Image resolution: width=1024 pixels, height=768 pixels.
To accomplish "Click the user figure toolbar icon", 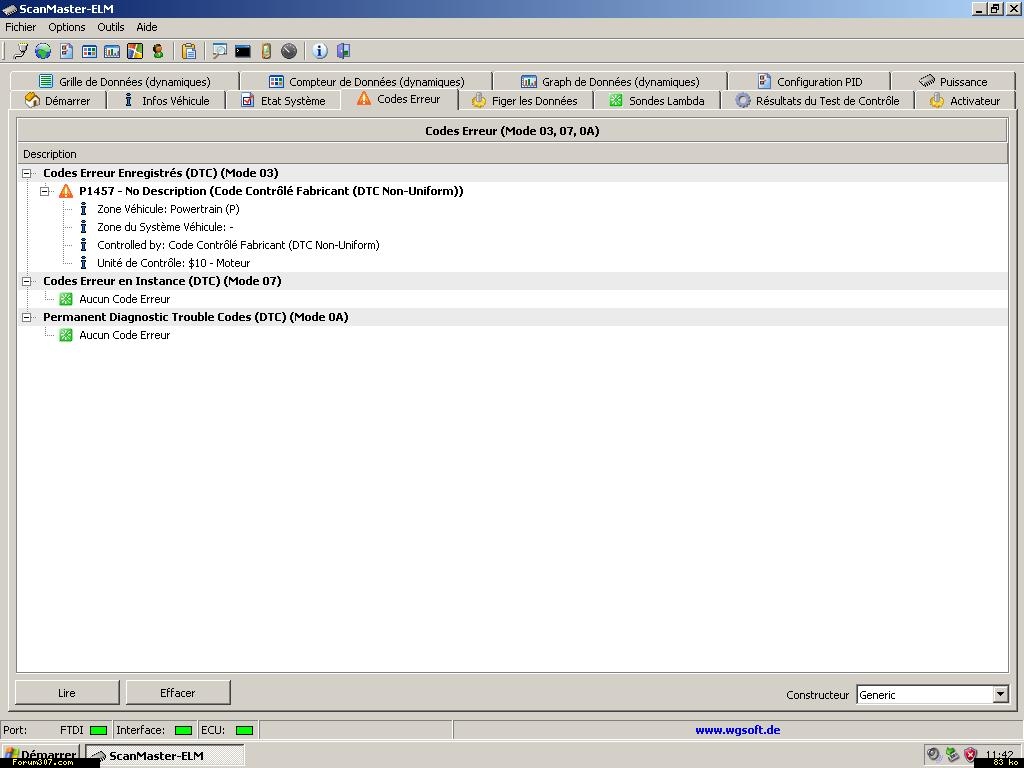I will [x=158, y=51].
